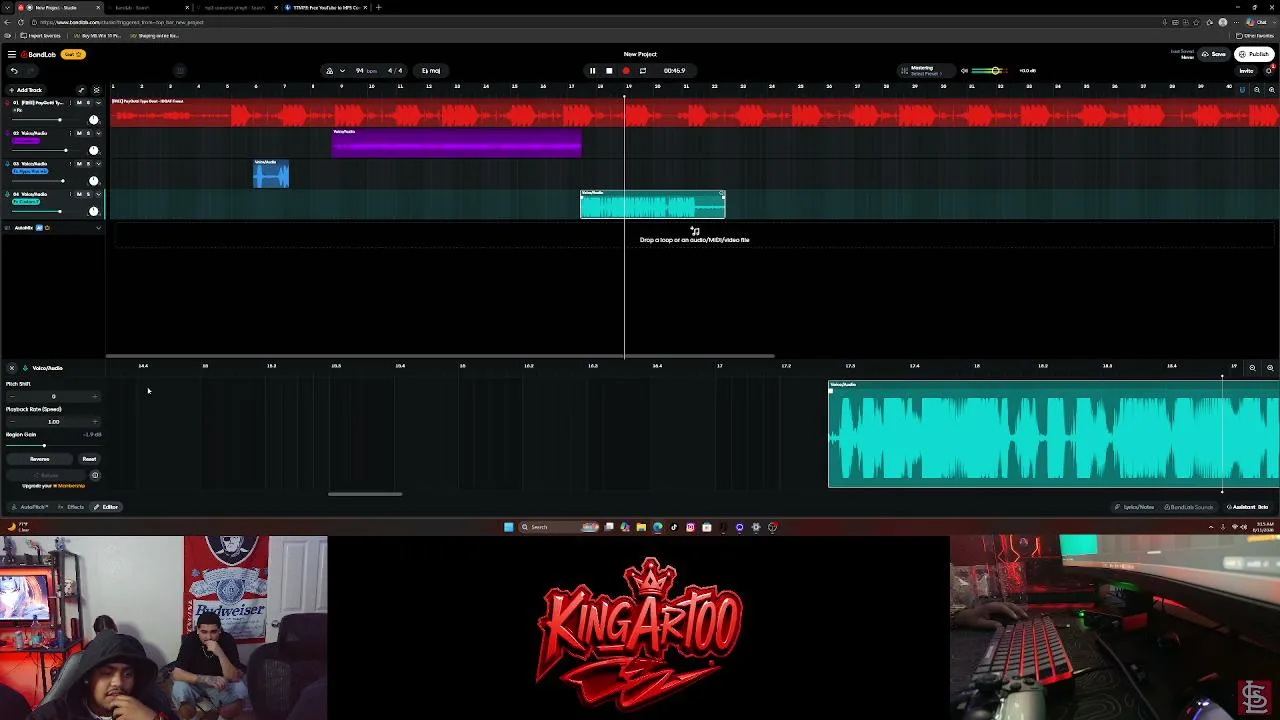The image size is (1280, 720).
Task: Click the pan knob on track 02
Action: click(94, 150)
